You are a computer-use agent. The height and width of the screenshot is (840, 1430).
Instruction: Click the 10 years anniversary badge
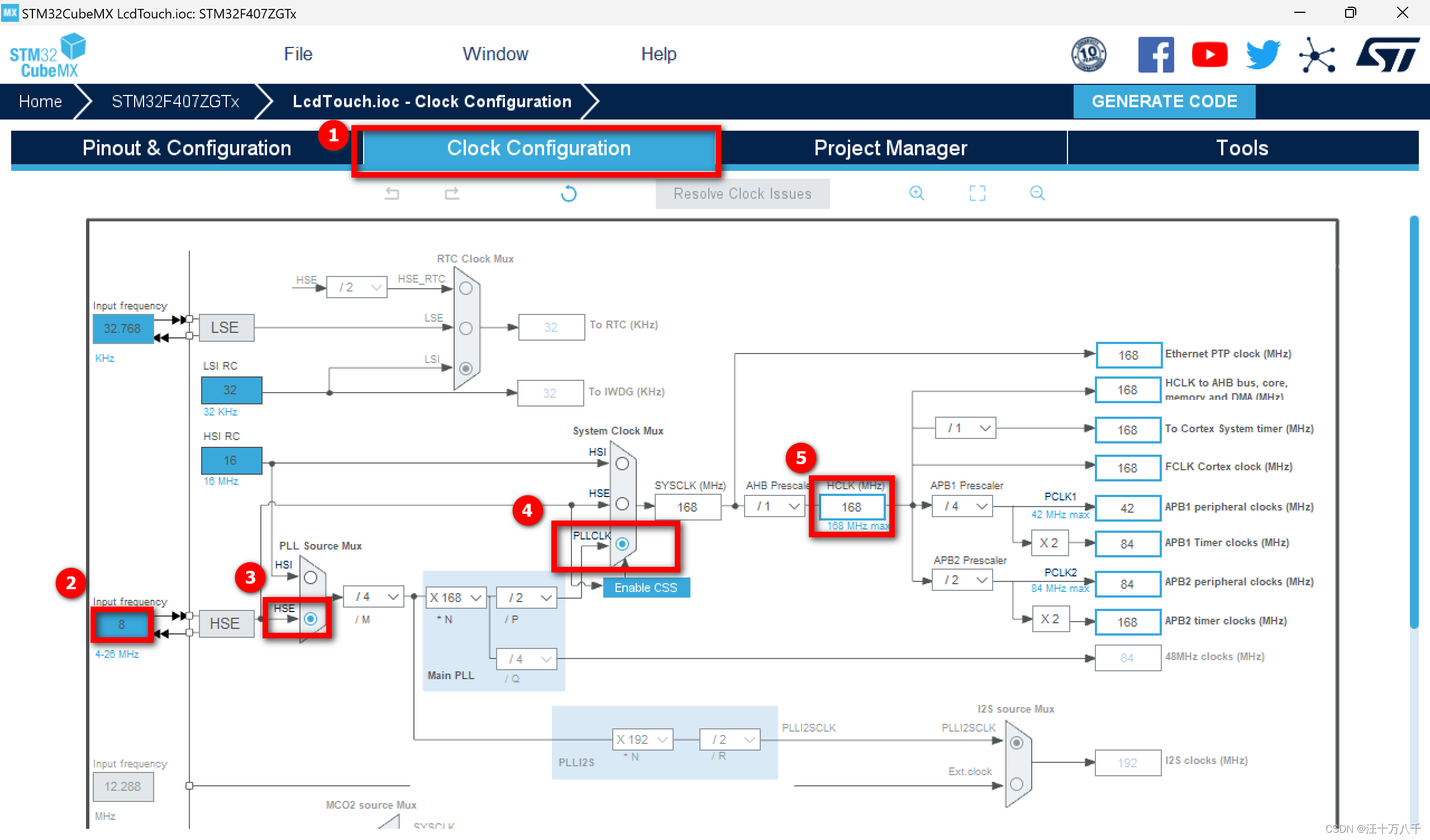pos(1088,55)
